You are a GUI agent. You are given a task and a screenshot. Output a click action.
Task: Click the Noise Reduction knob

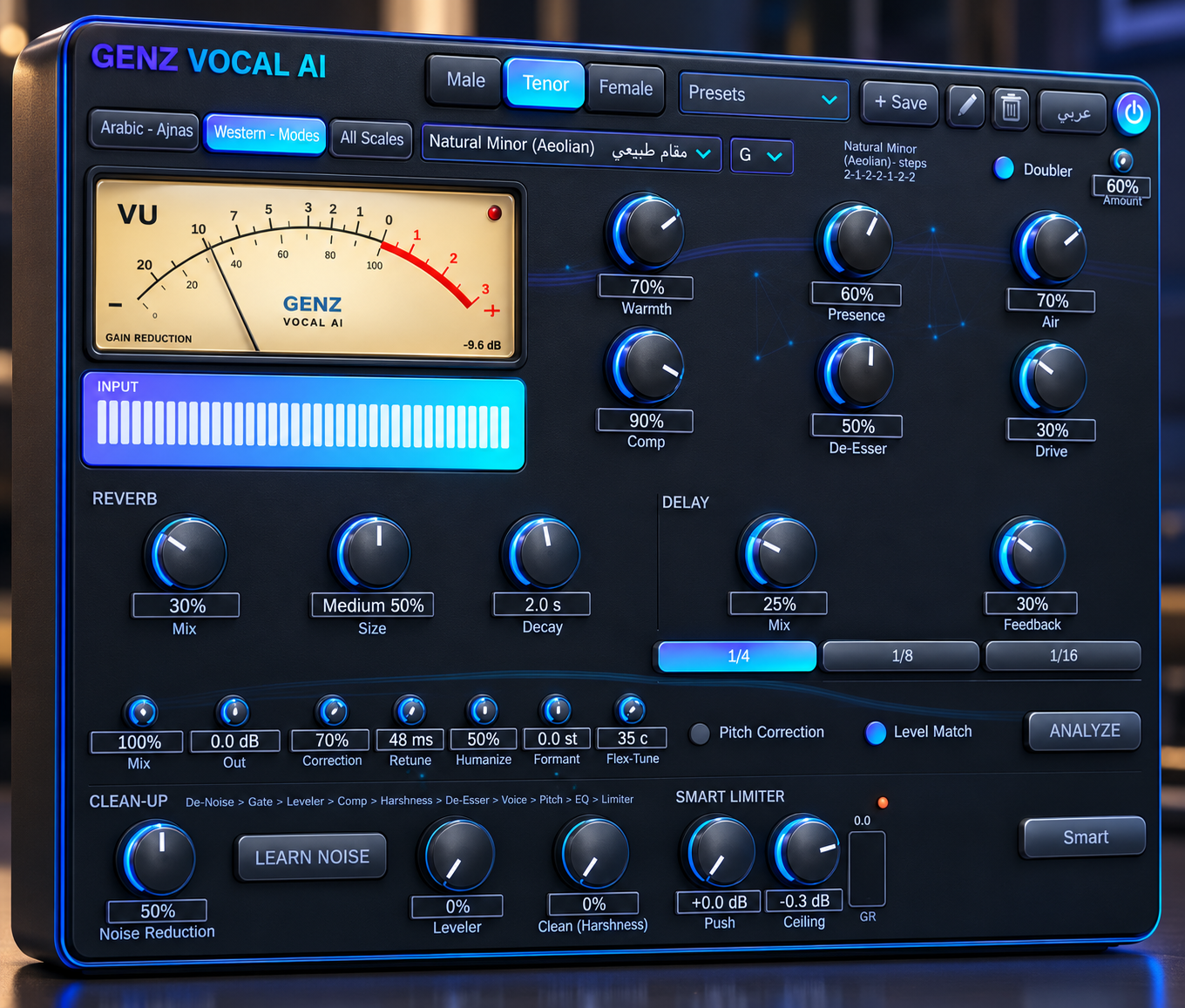point(158,859)
